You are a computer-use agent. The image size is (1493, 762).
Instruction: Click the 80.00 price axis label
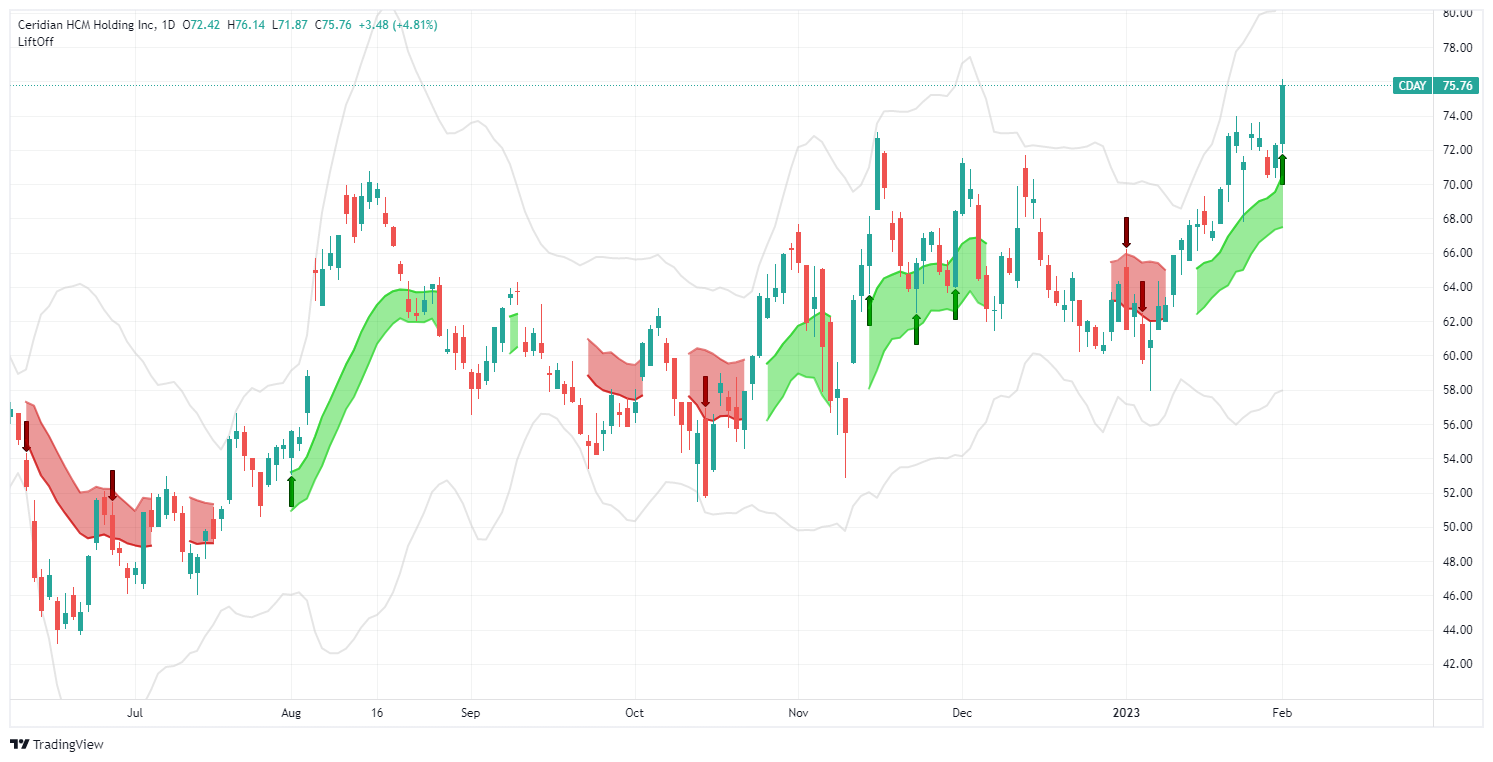pyautogui.click(x=1455, y=13)
